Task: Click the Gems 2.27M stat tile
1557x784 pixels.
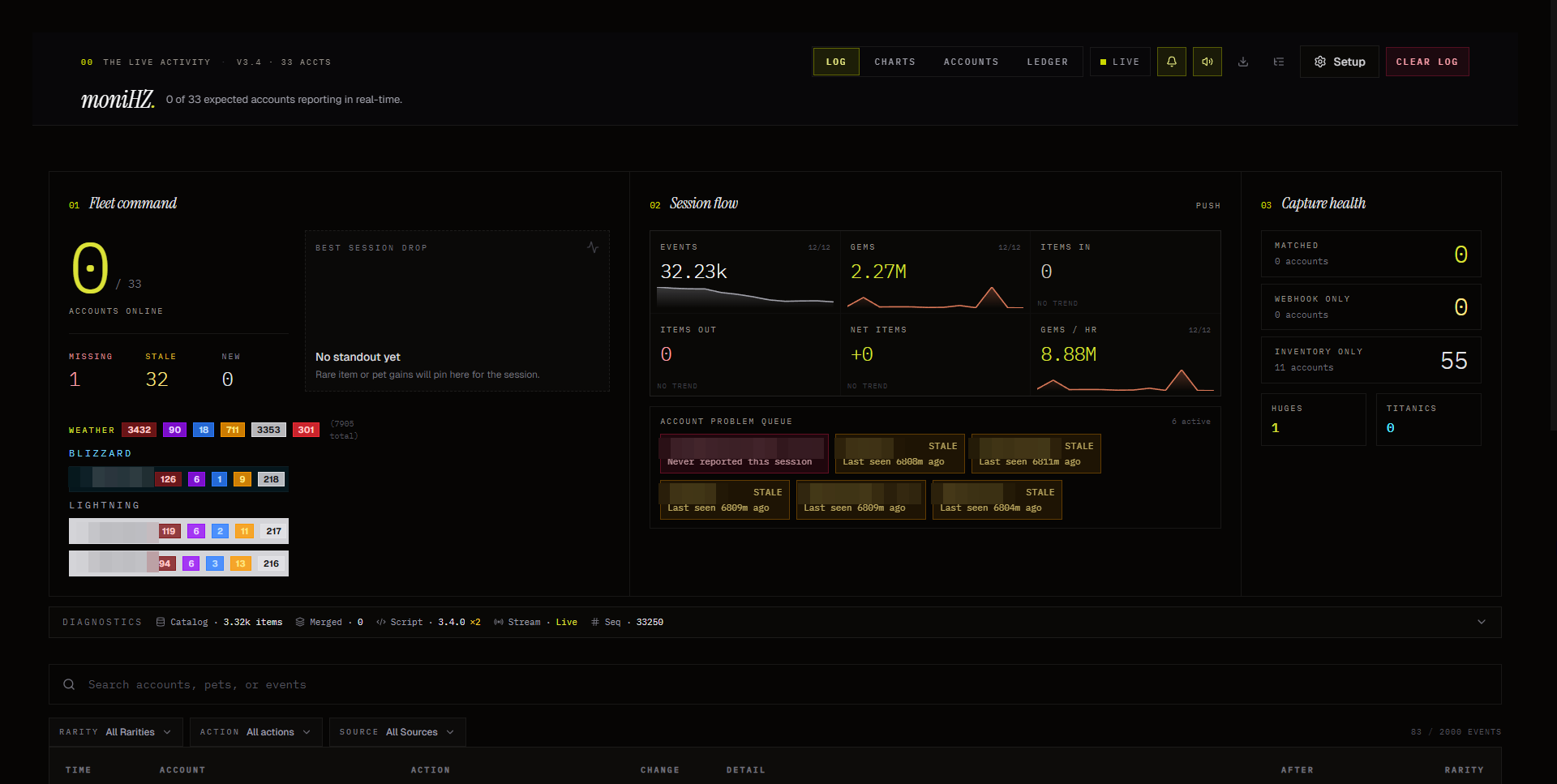Action: click(935, 272)
